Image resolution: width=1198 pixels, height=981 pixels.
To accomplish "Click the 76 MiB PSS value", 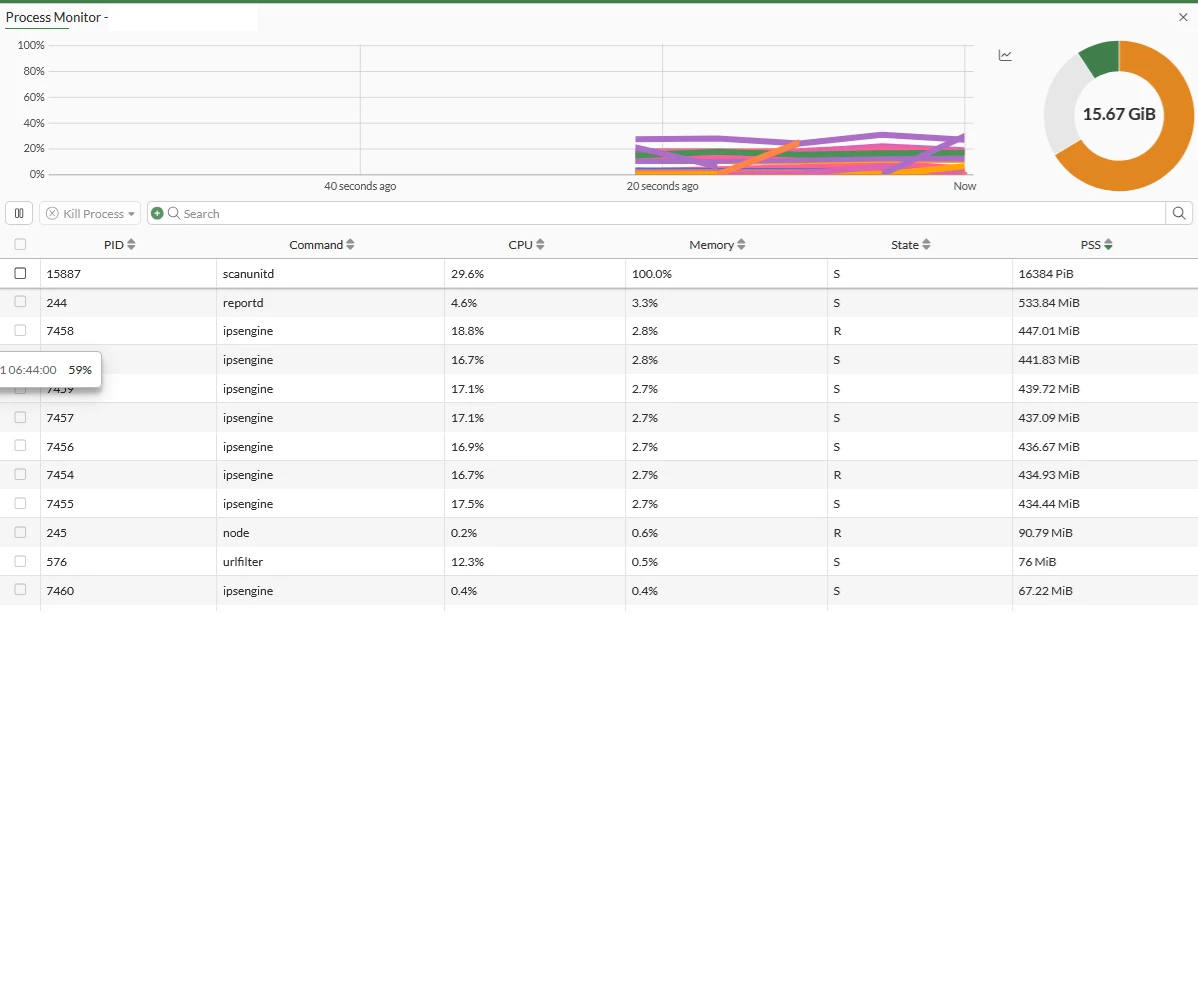I will point(1037,562).
